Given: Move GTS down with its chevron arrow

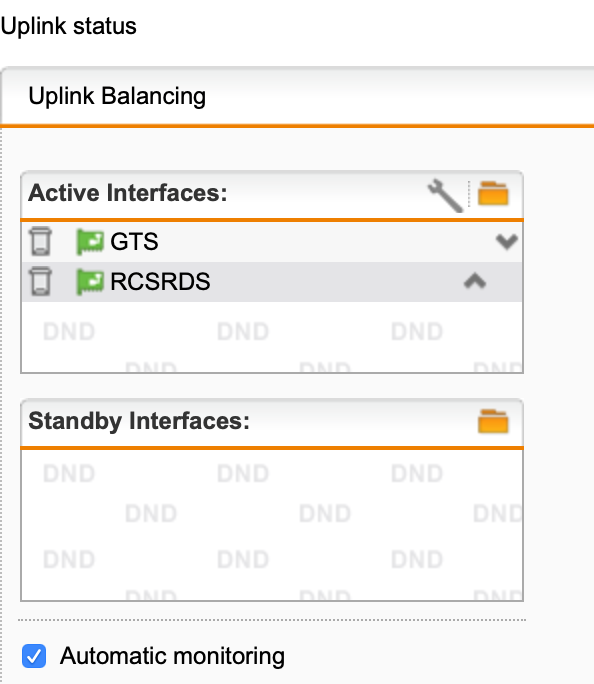Looking at the screenshot, I should click(x=507, y=241).
